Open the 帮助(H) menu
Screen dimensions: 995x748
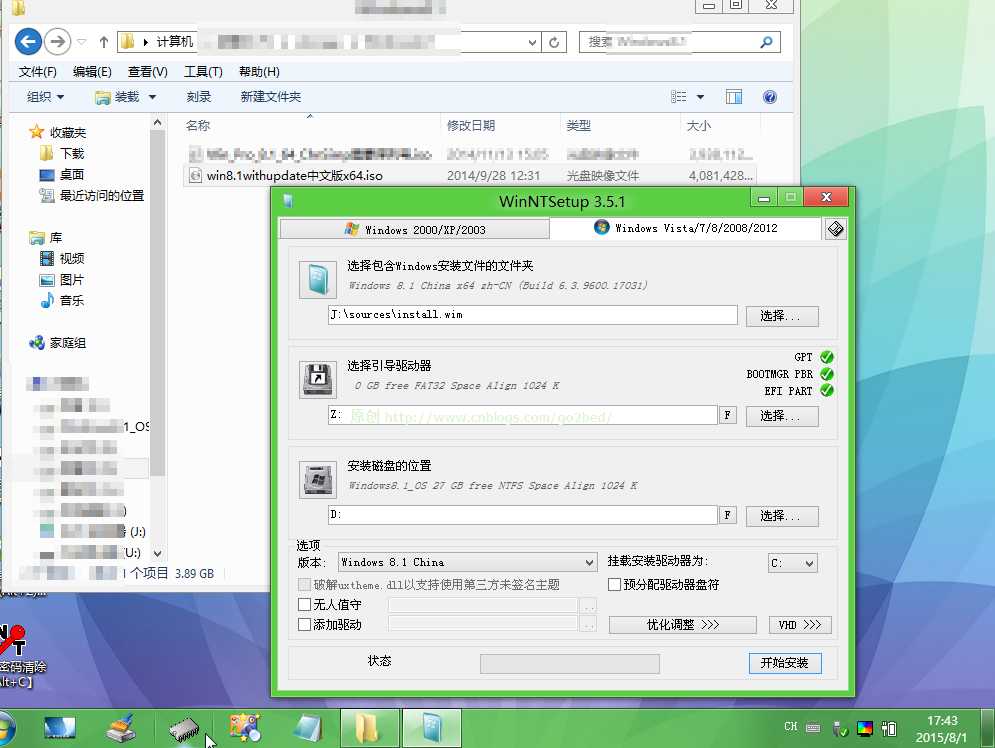(259, 72)
